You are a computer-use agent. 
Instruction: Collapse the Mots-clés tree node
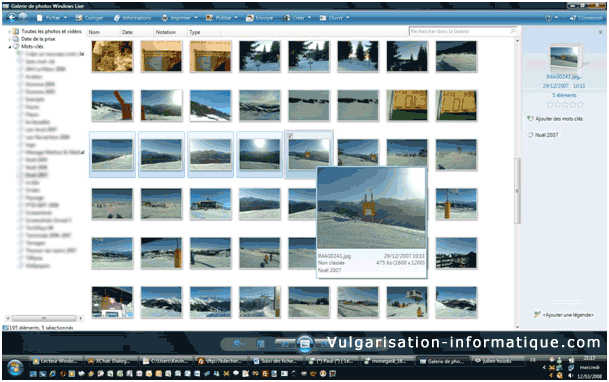(10, 47)
